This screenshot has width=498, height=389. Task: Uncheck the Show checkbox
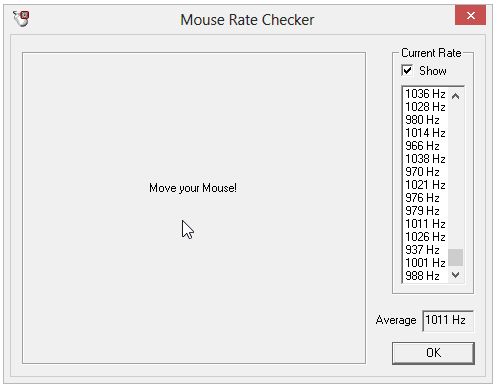407,71
